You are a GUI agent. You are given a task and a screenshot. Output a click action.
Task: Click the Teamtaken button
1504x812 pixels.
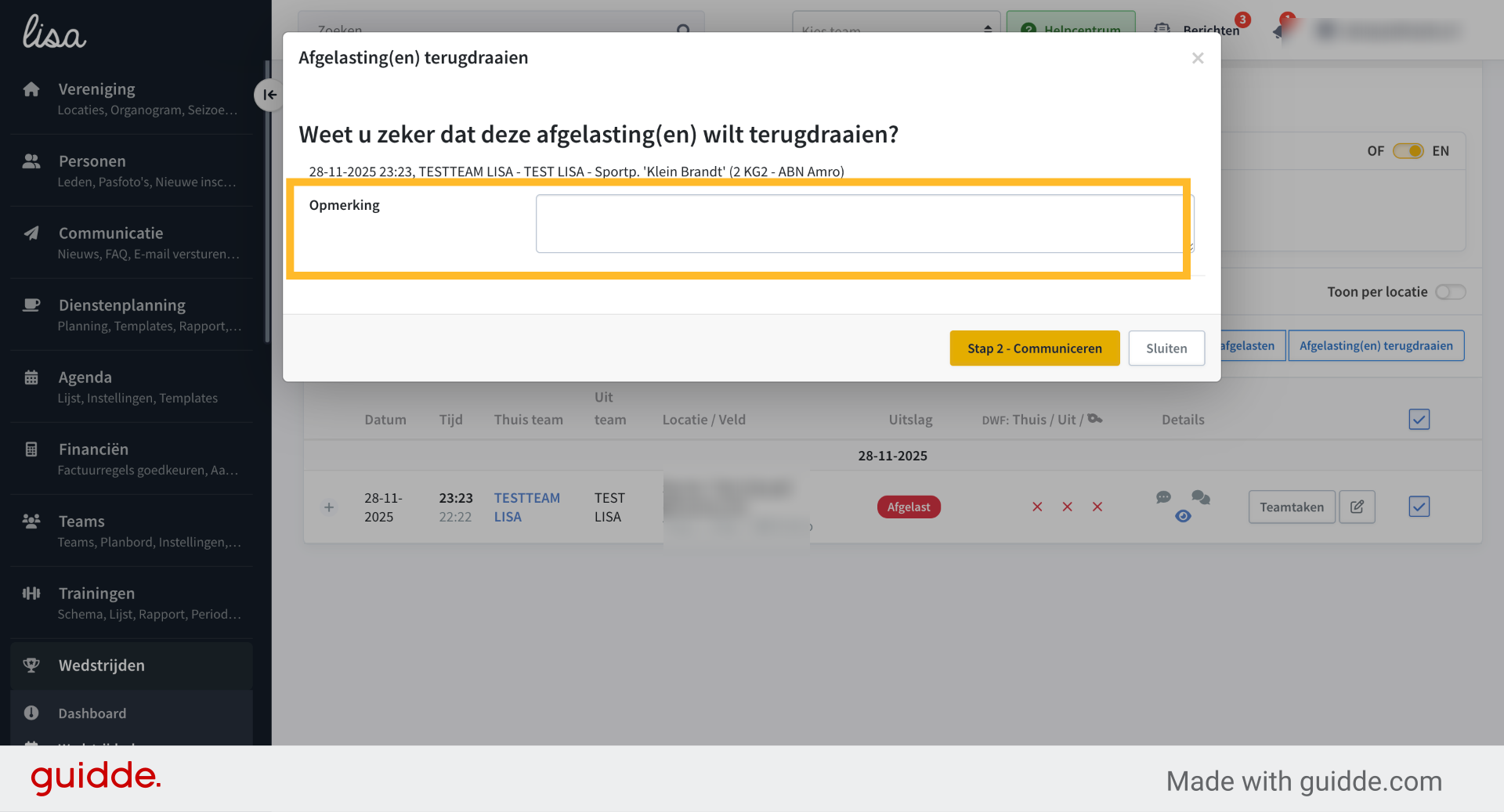1291,507
